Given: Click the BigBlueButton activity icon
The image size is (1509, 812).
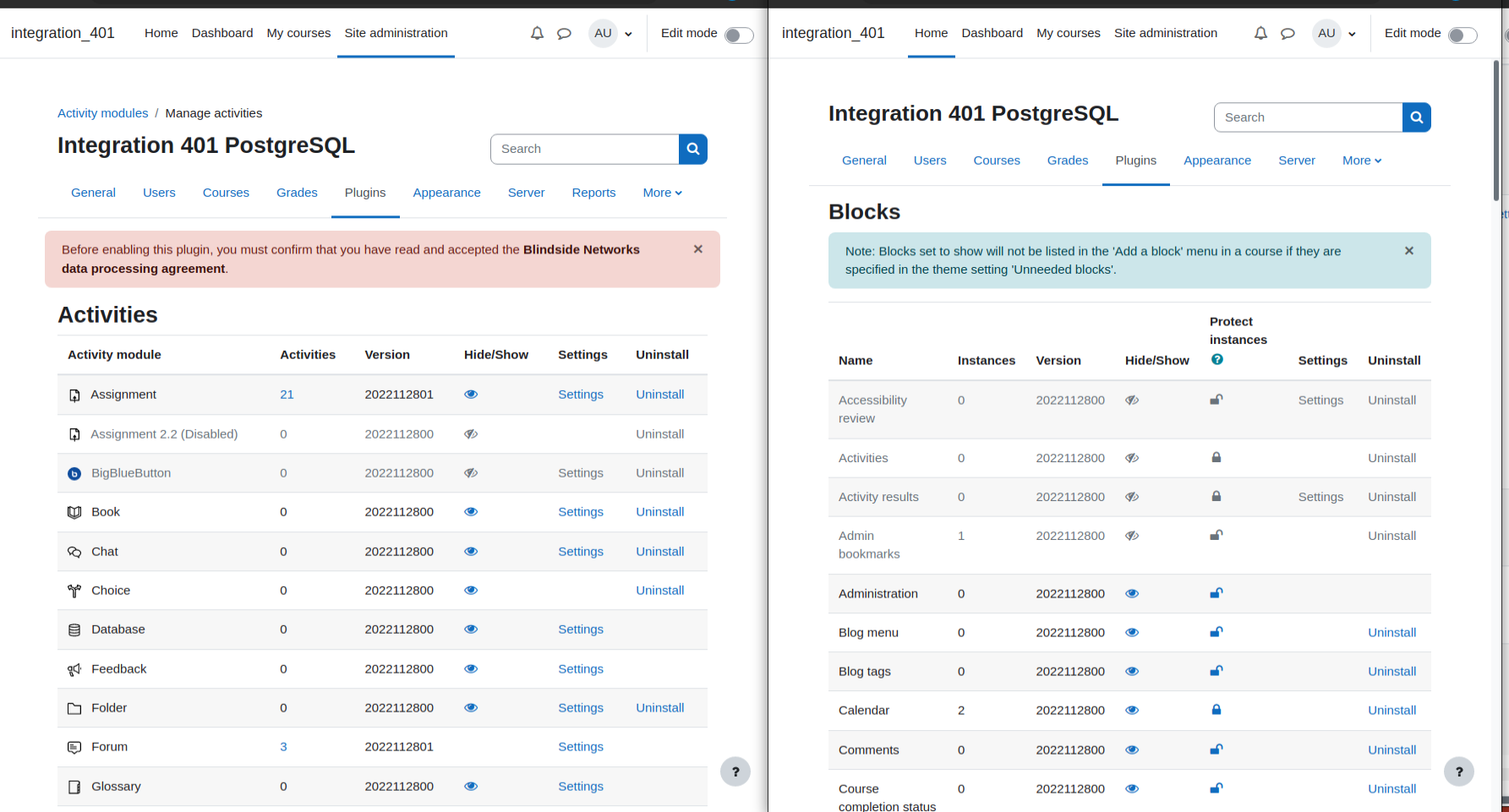Looking at the screenshot, I should pyautogui.click(x=74, y=473).
